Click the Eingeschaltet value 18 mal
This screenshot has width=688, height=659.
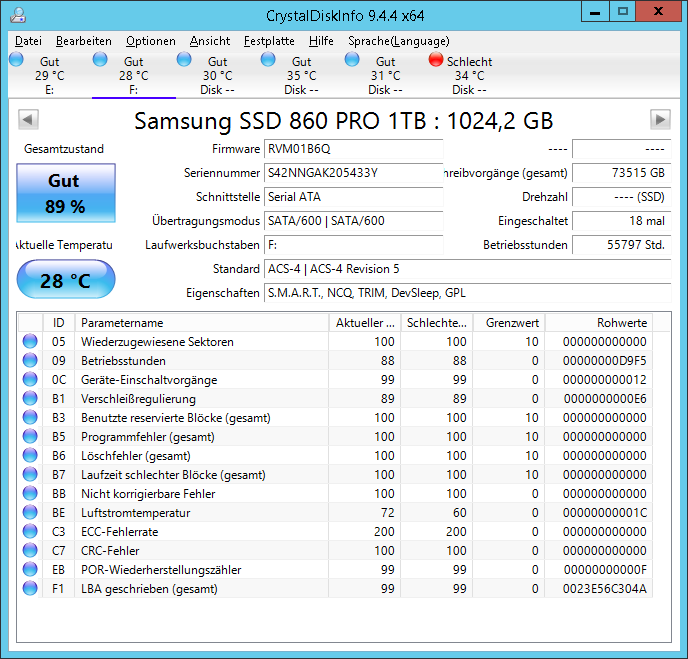tap(622, 221)
